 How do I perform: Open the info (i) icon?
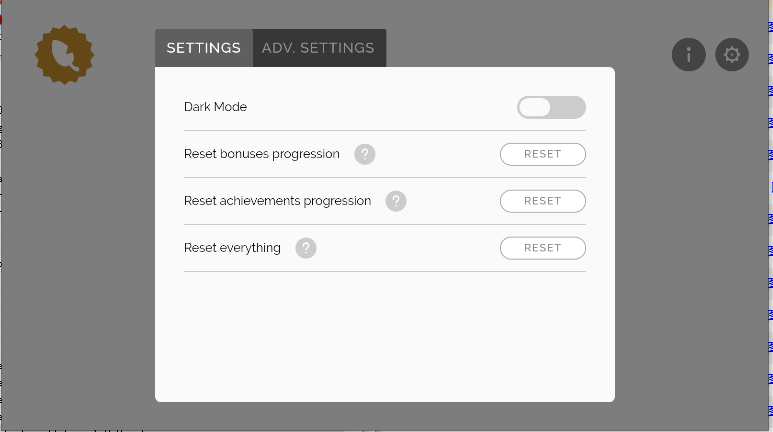688,55
